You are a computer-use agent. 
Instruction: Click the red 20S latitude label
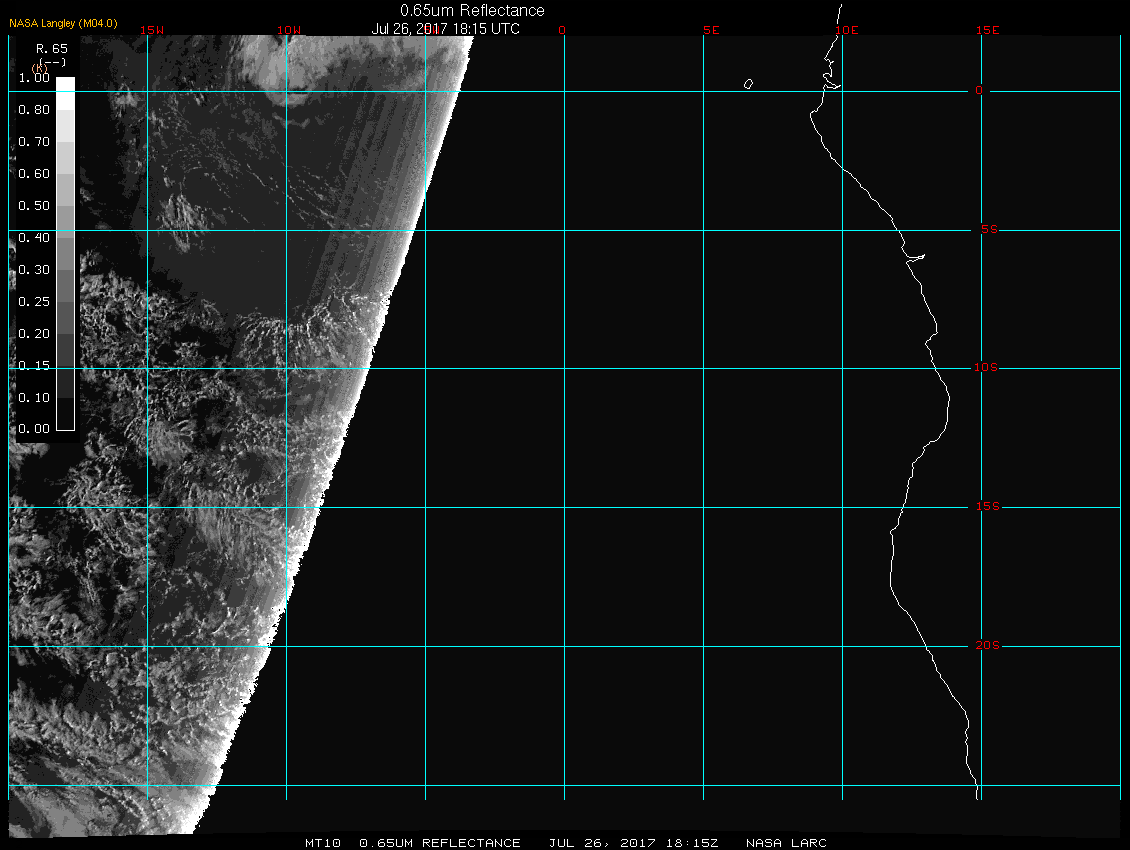986,646
